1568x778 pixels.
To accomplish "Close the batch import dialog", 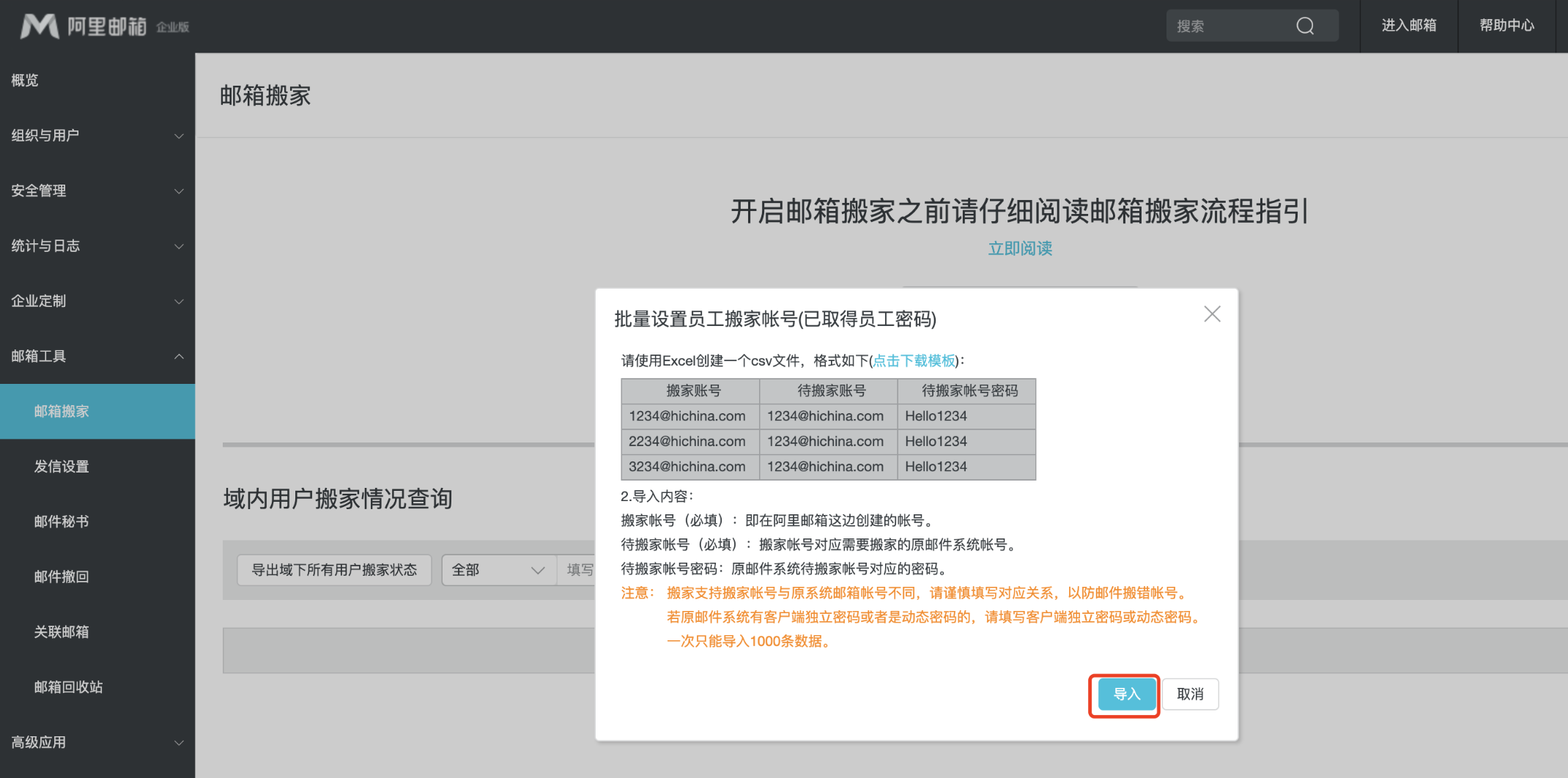I will 1212,314.
